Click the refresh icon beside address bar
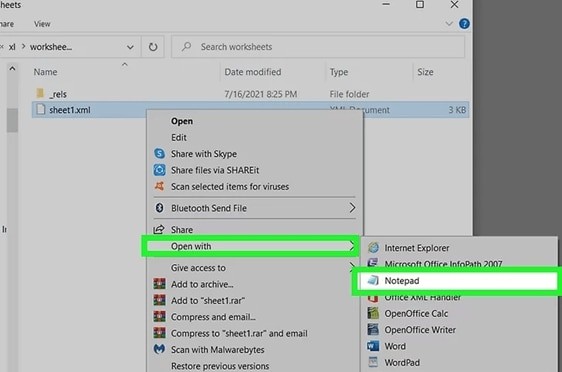The width and height of the screenshot is (562, 372). [153, 47]
